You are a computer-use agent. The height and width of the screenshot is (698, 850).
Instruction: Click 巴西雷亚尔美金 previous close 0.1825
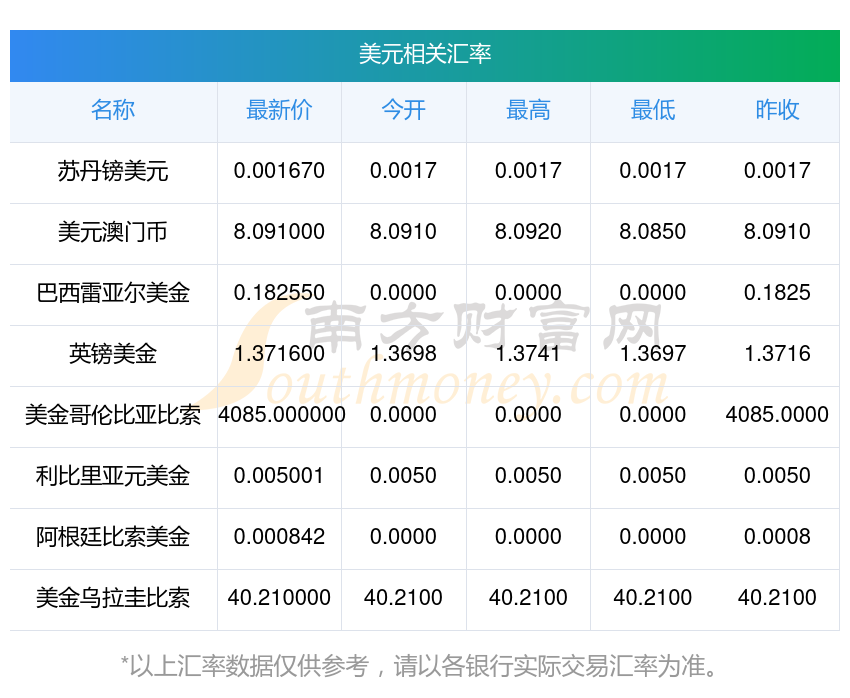coord(777,293)
